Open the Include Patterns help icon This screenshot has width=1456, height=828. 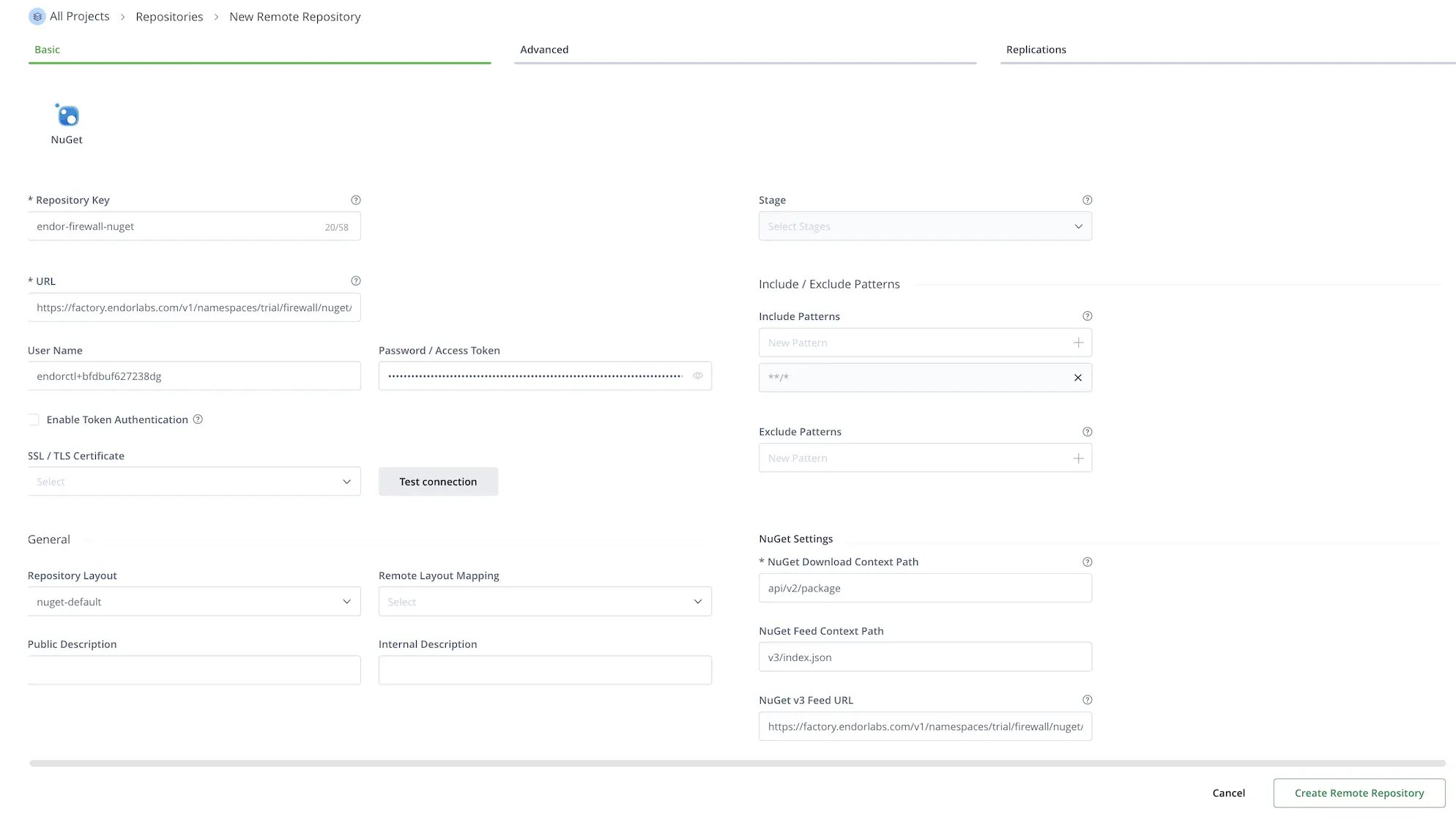(1088, 316)
